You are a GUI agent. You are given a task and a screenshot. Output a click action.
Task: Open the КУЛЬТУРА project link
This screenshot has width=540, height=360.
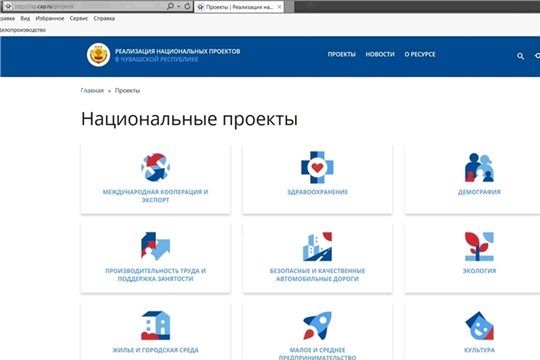(479, 350)
